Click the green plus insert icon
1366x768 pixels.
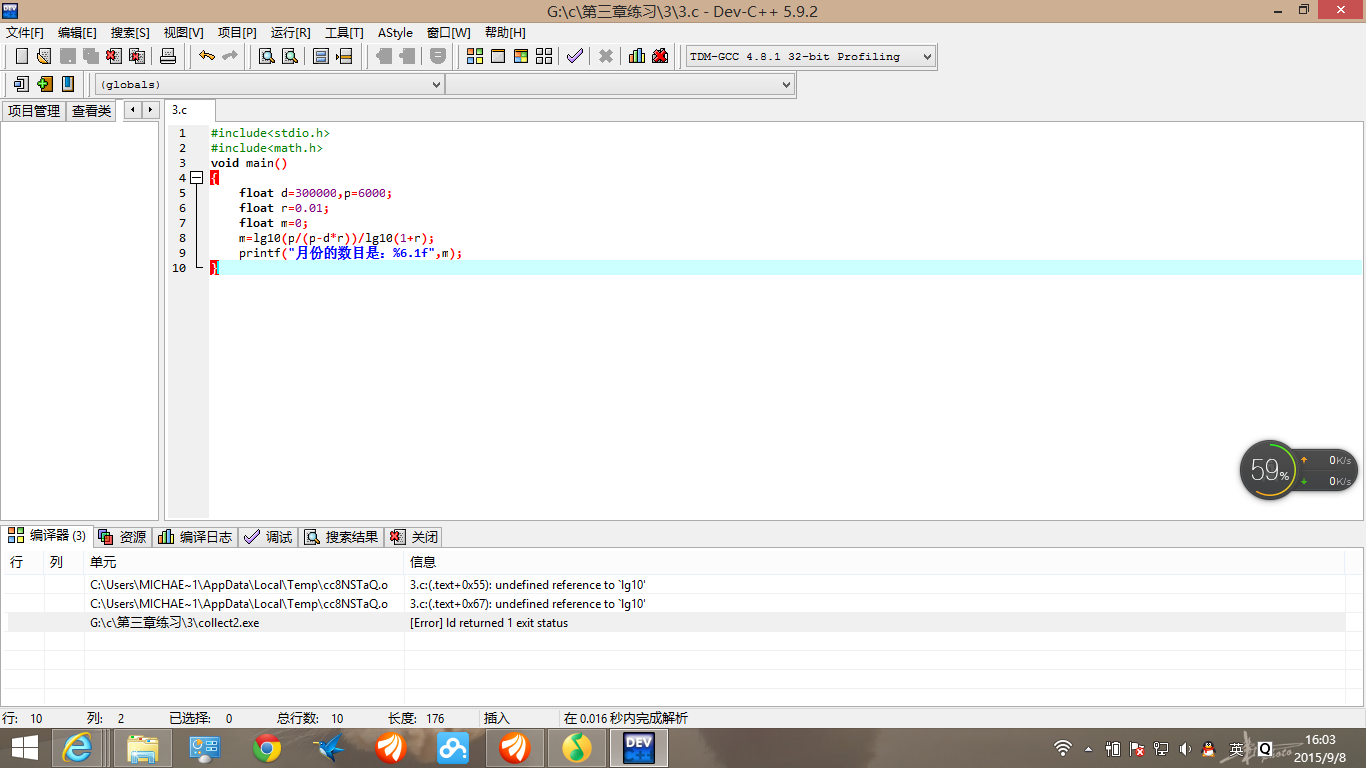tap(44, 84)
